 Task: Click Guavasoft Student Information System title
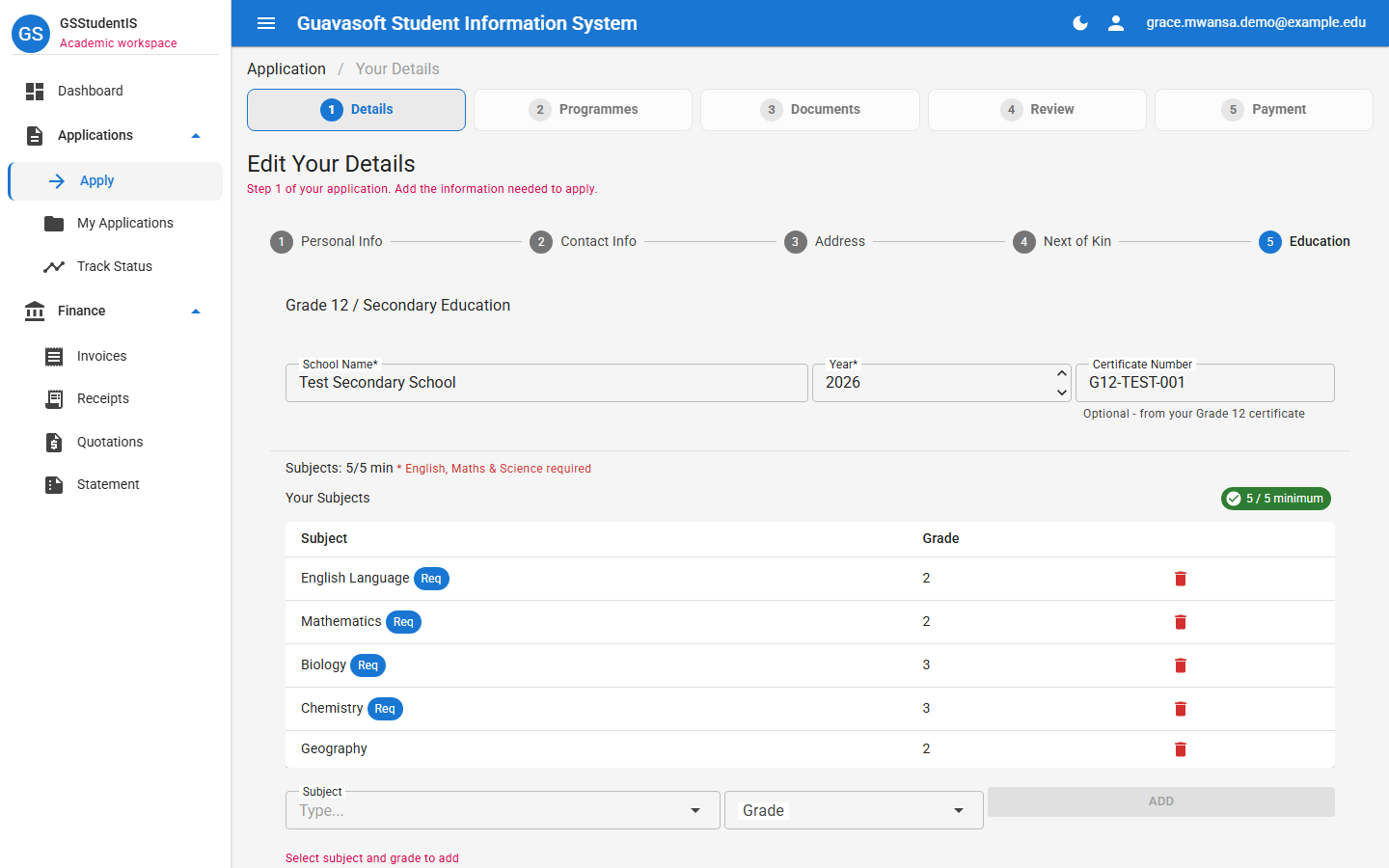467,23
